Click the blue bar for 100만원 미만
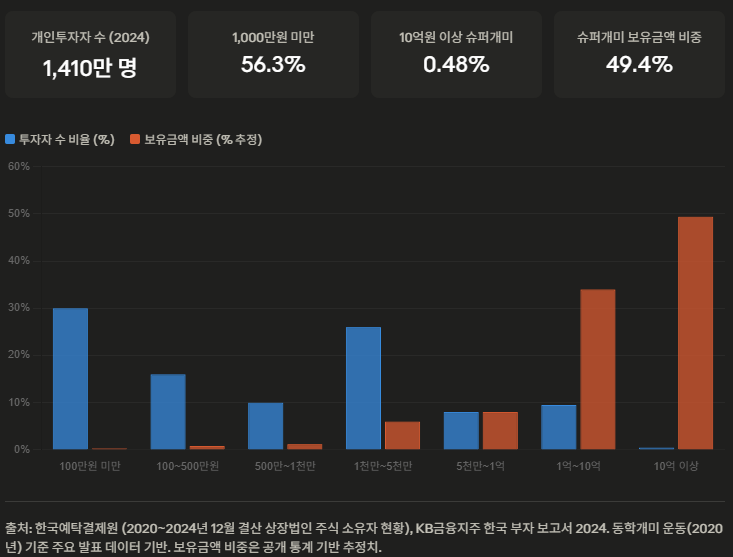 71,378
